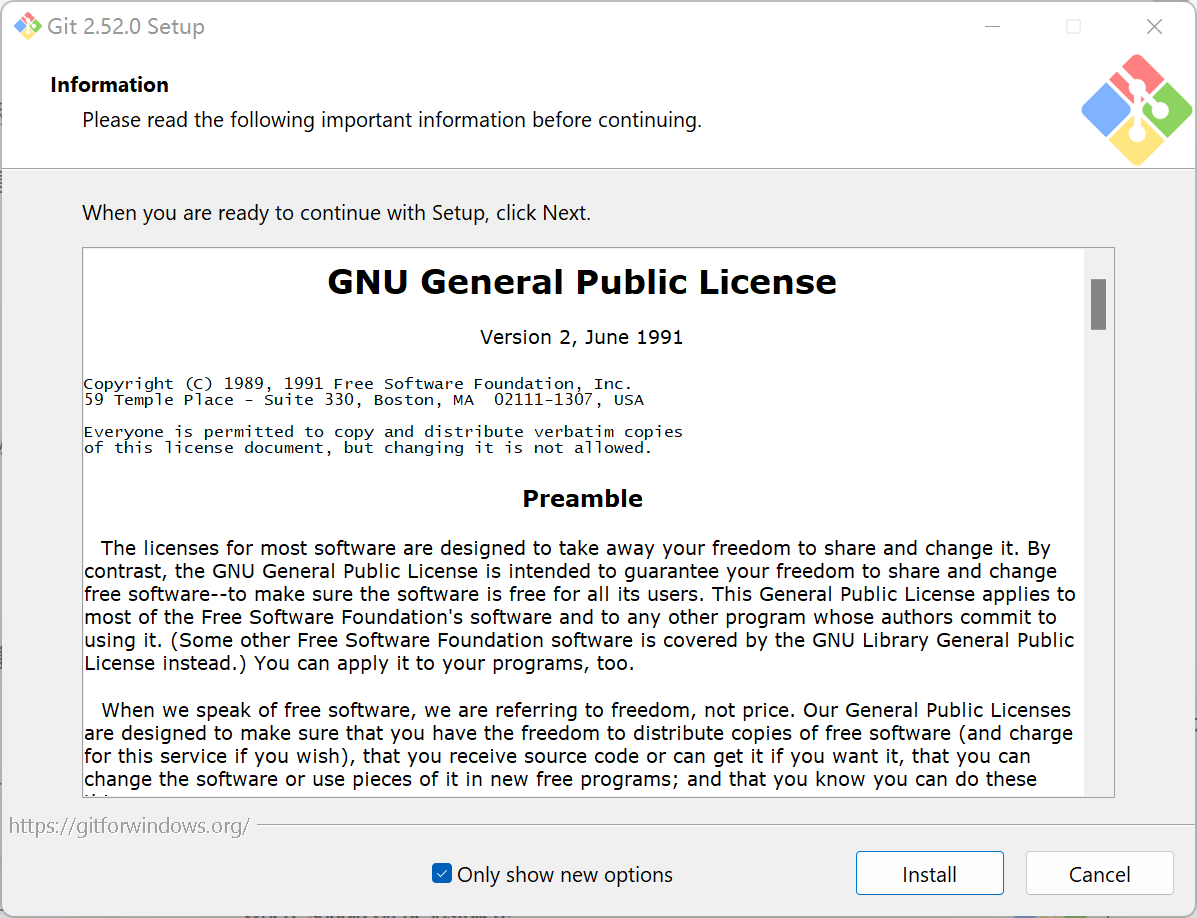Click the license text scrollbar thumb
Screen dimensions: 1197x918
coord(1098,304)
